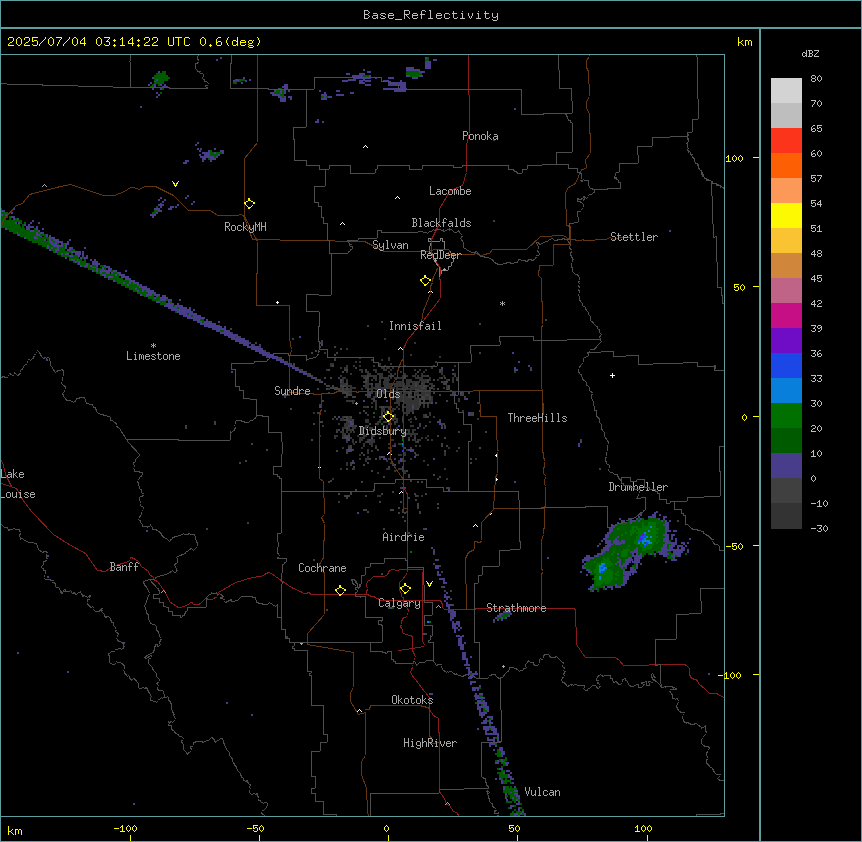Pick the red 65-60 dBZ legend swatch

tap(786, 140)
